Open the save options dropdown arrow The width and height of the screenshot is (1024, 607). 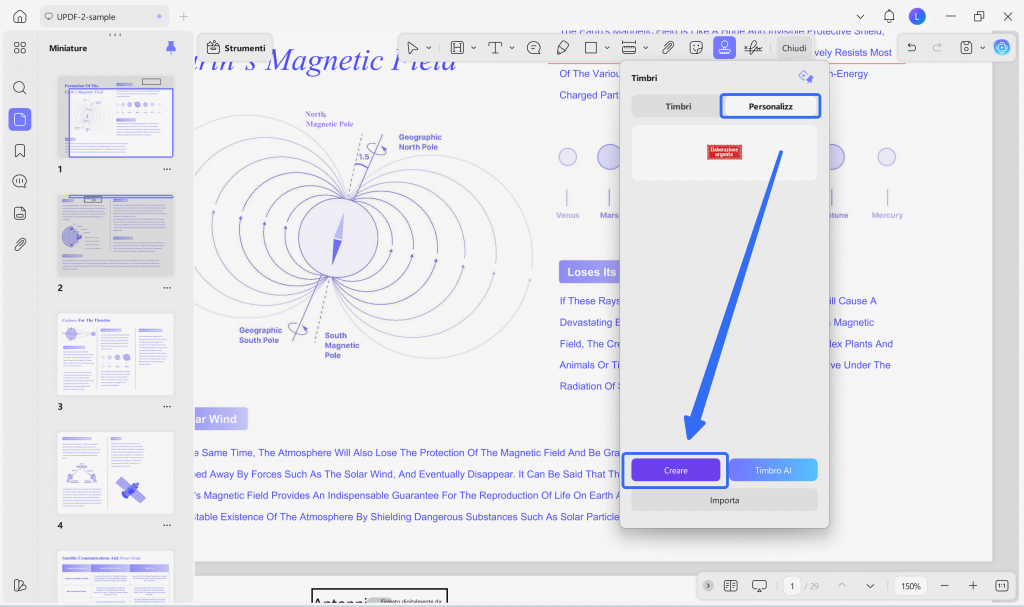point(982,48)
